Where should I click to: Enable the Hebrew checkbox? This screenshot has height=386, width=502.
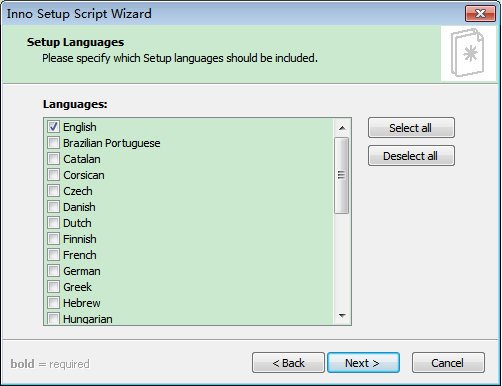click(x=53, y=303)
